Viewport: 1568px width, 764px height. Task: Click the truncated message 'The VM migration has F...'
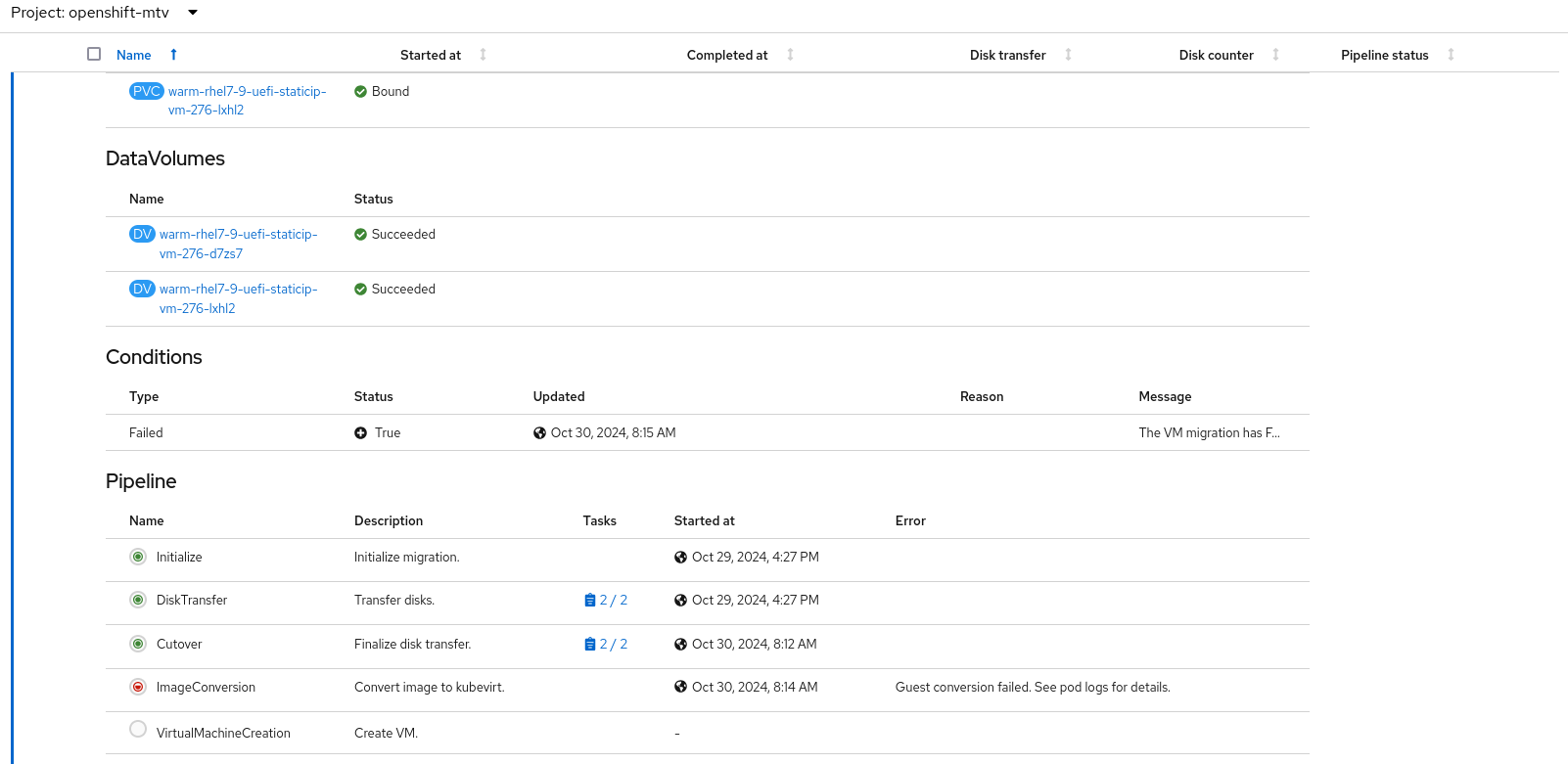1209,432
